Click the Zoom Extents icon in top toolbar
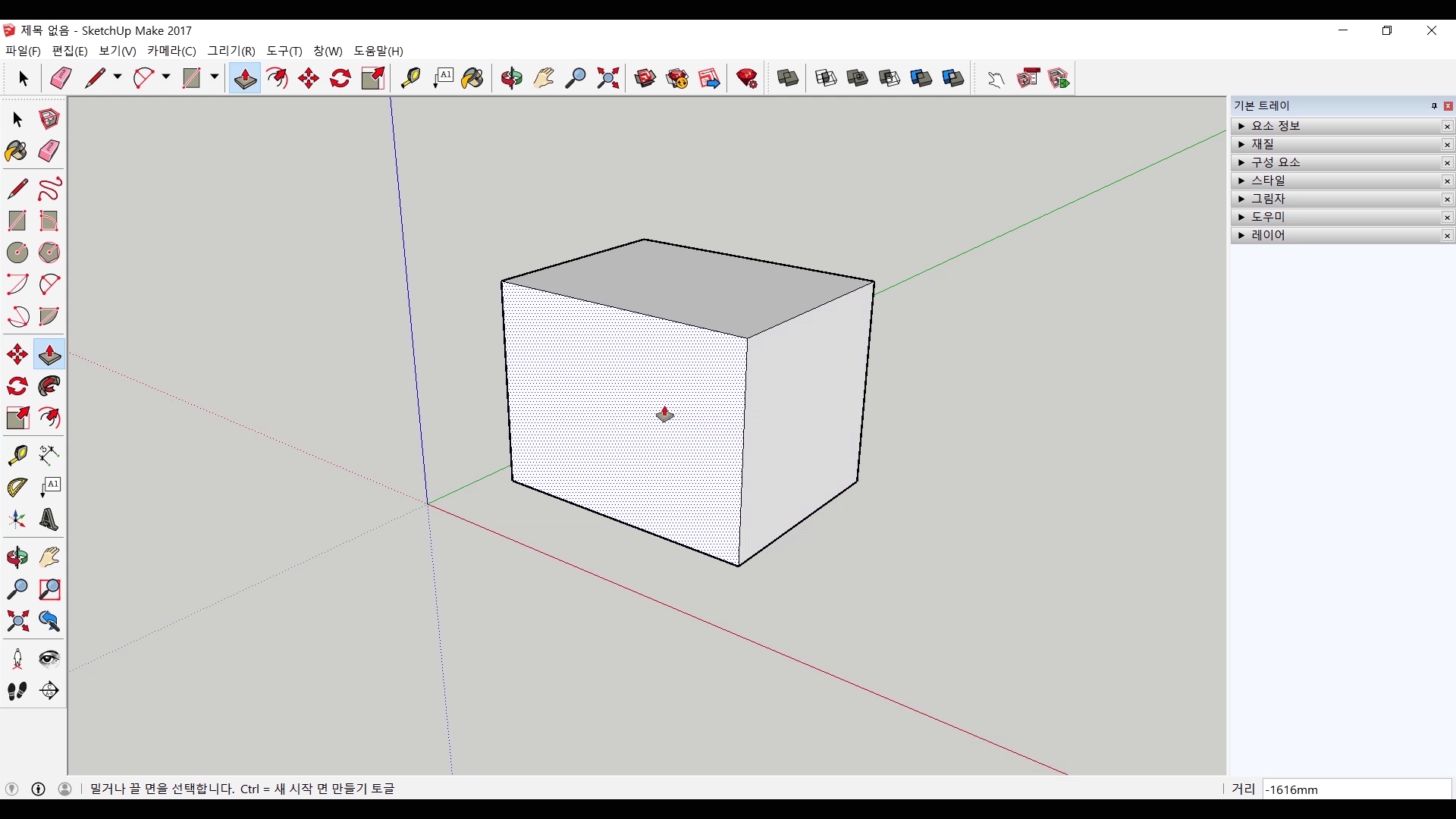The height and width of the screenshot is (819, 1456). coord(608,78)
